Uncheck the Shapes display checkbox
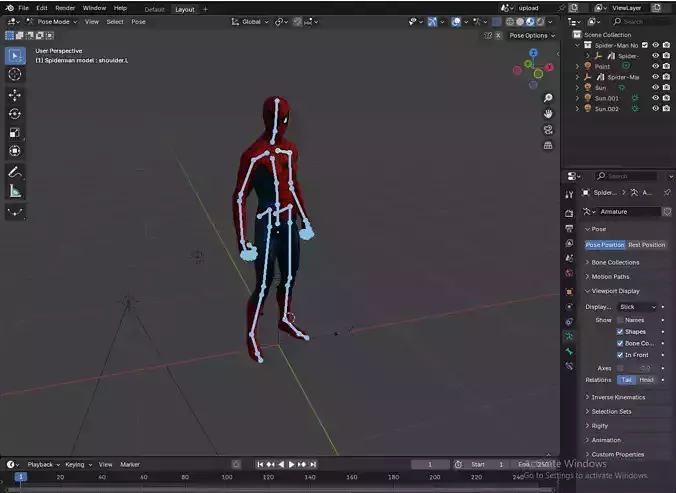 [x=620, y=331]
